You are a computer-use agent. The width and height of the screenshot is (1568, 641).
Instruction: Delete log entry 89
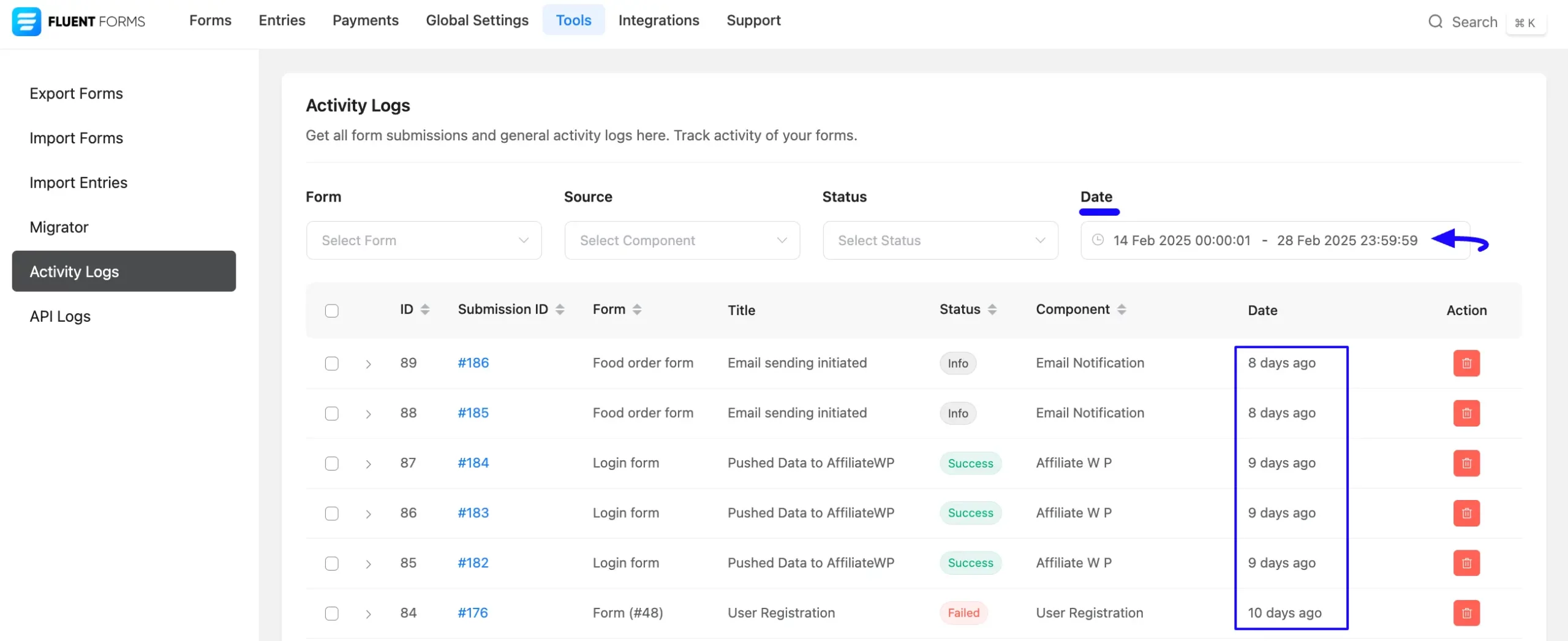[x=1466, y=363]
